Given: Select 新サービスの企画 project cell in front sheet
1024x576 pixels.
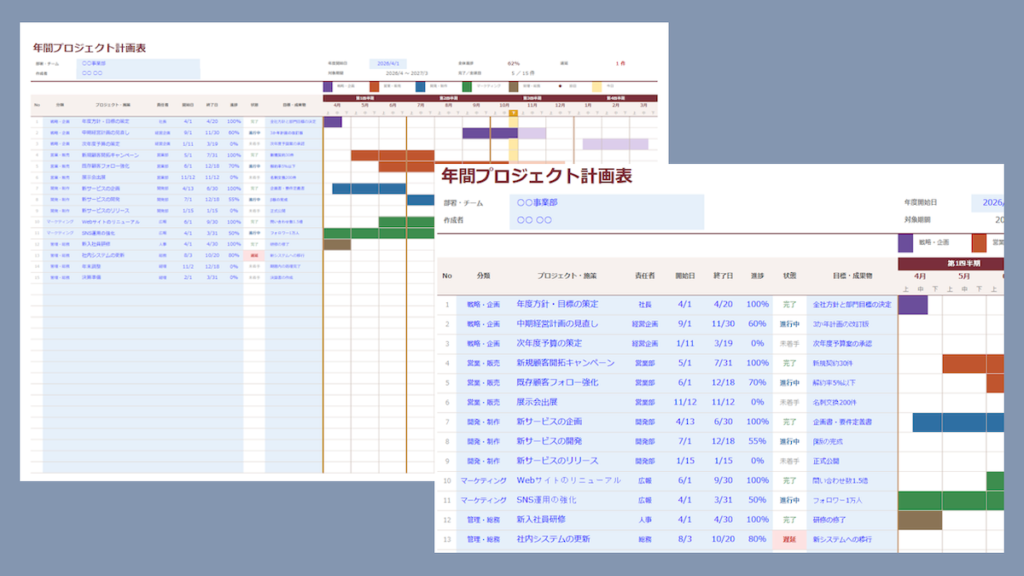Looking at the screenshot, I should tap(549, 422).
